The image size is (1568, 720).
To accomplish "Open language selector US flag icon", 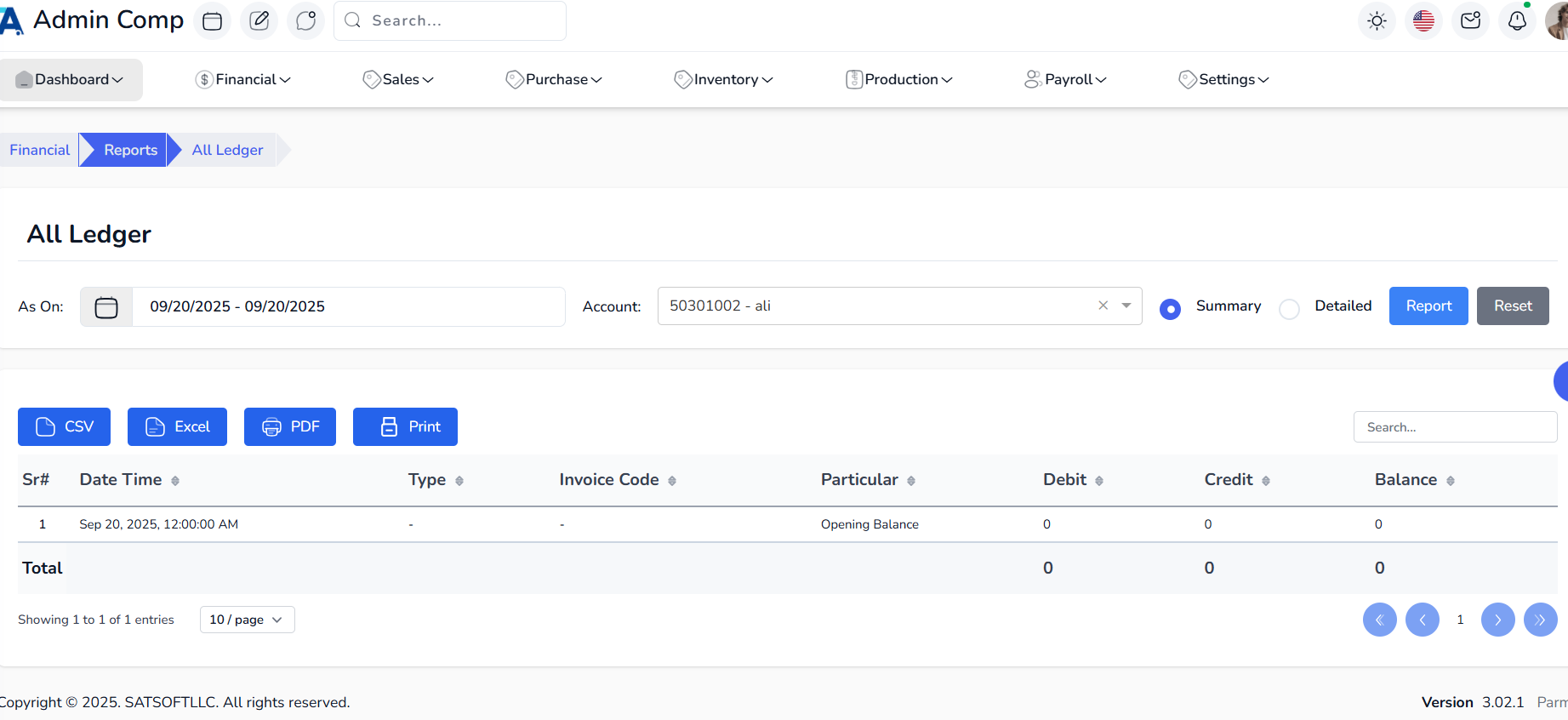I will click(x=1423, y=21).
